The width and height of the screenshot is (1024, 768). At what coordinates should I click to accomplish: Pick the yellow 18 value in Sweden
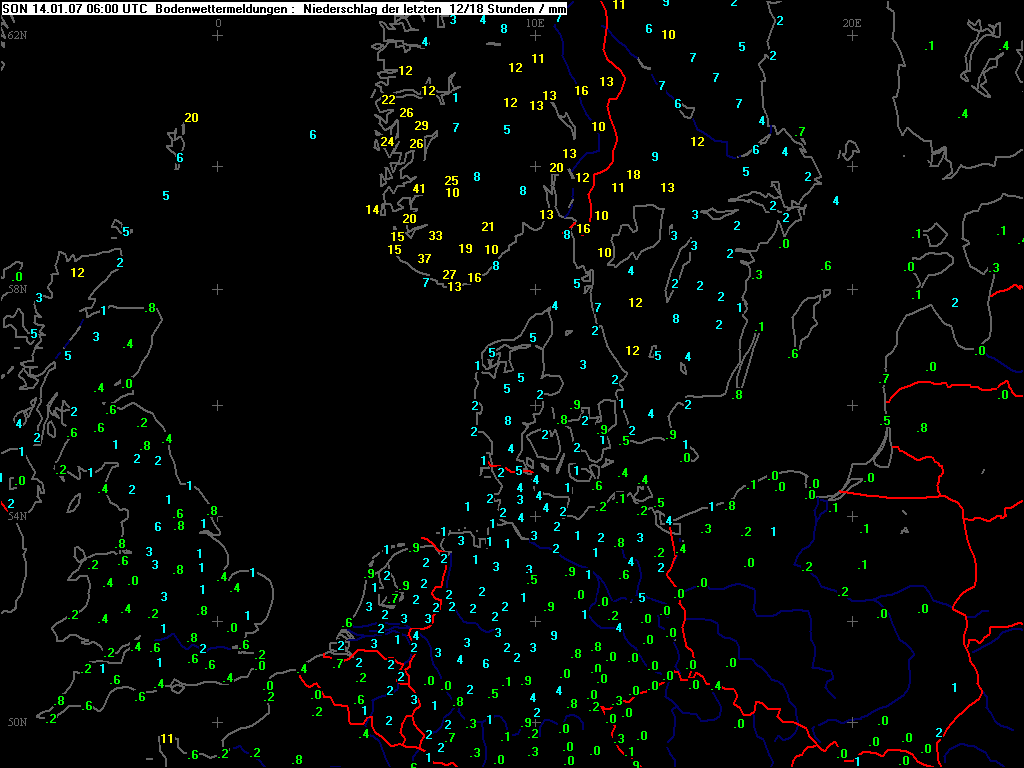[x=633, y=175]
